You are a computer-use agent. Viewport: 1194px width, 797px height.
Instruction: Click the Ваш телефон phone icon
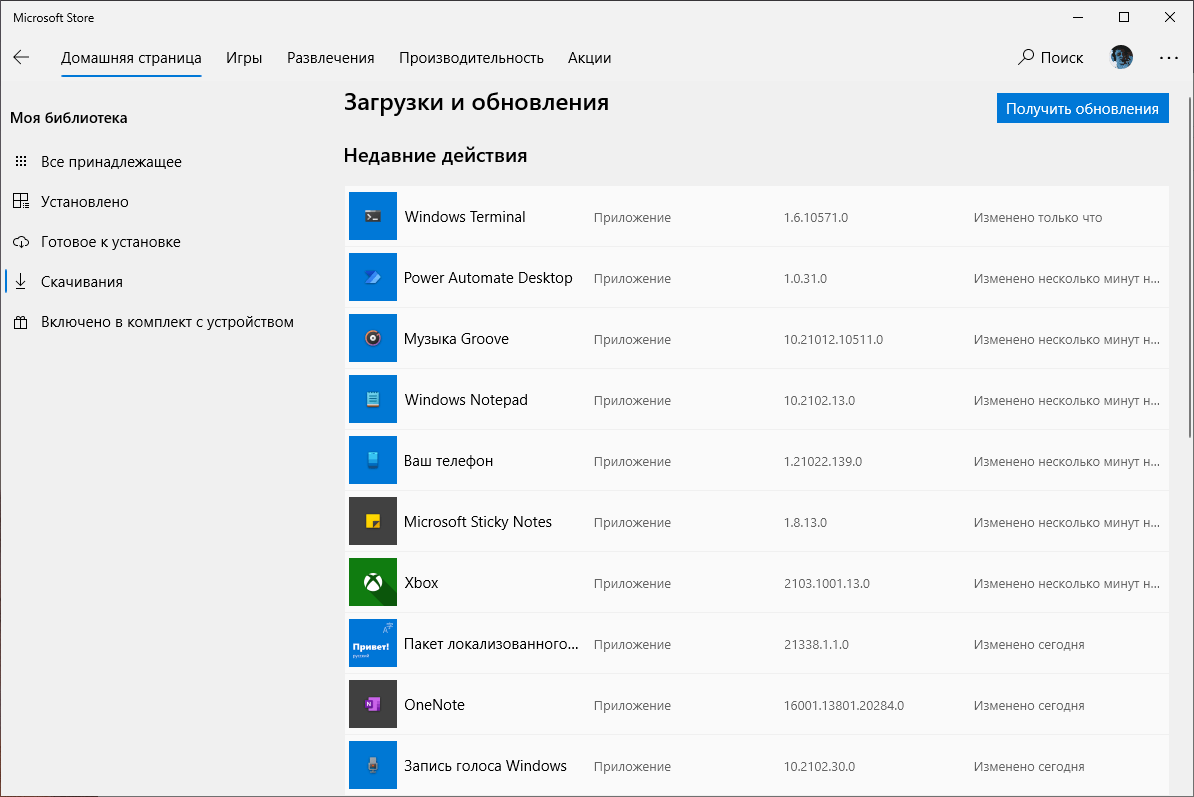(x=372, y=460)
